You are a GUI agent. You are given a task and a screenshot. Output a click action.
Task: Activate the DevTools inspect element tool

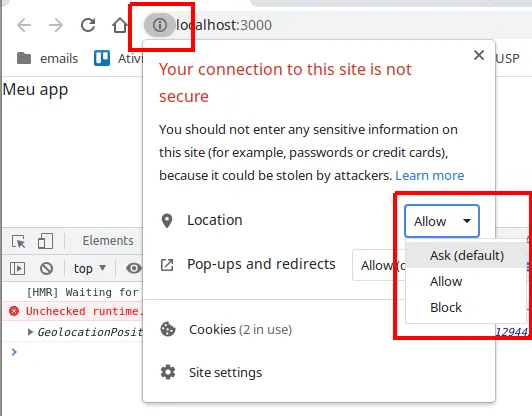18,242
